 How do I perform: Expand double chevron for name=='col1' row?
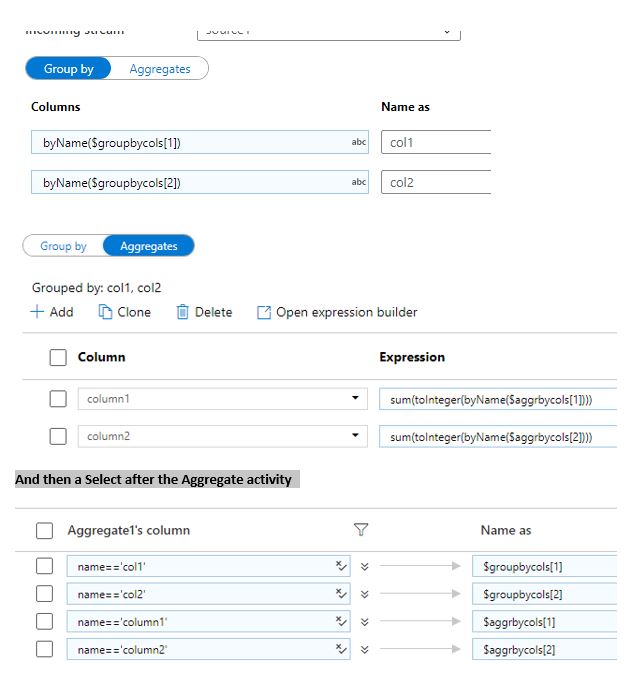[x=364, y=567]
